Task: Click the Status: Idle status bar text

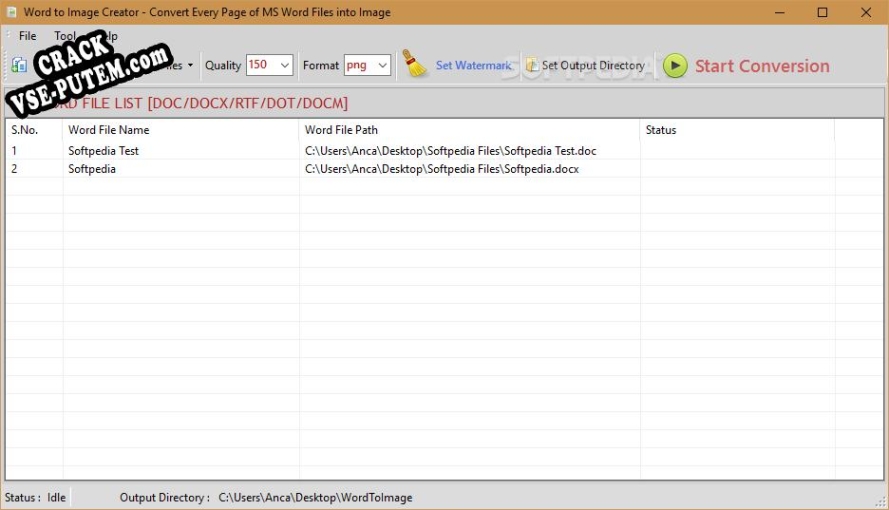Action: [x=35, y=498]
